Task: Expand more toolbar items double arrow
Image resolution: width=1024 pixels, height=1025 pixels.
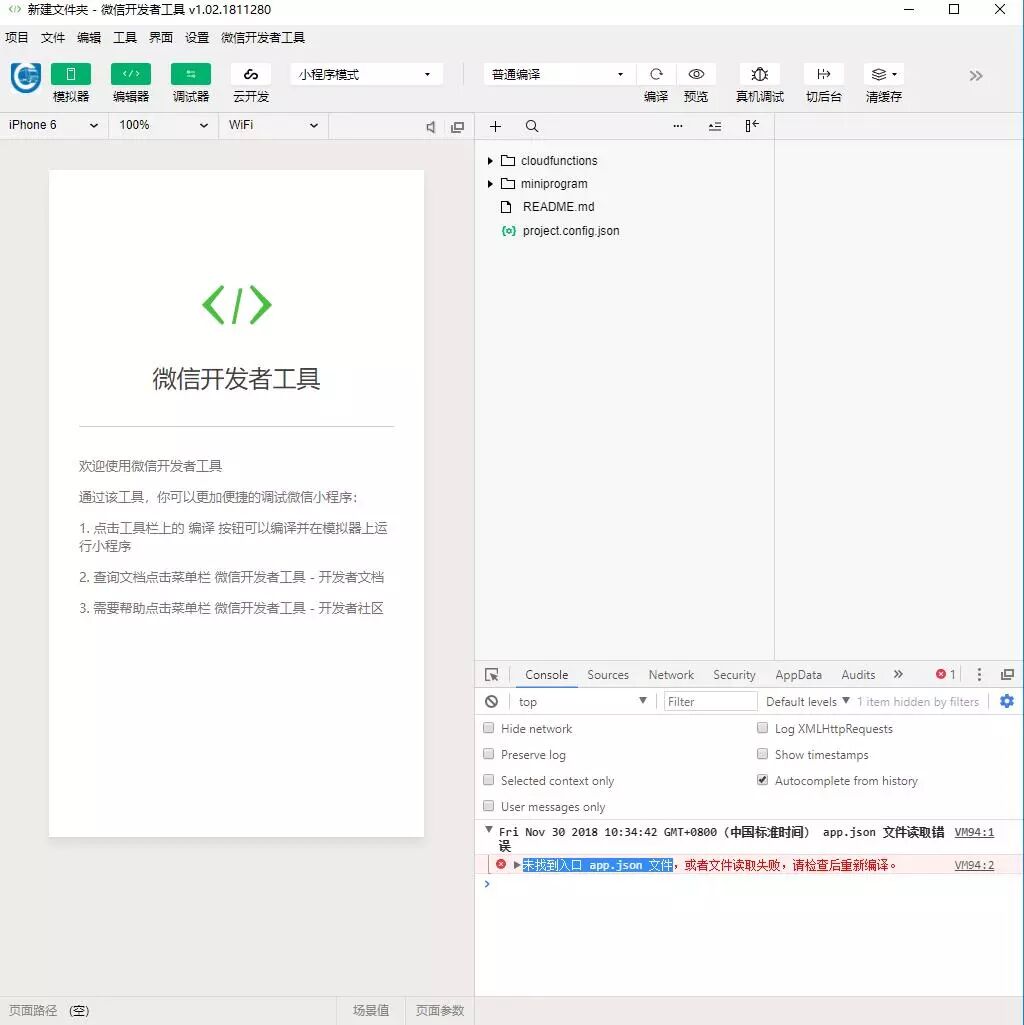Action: click(976, 76)
